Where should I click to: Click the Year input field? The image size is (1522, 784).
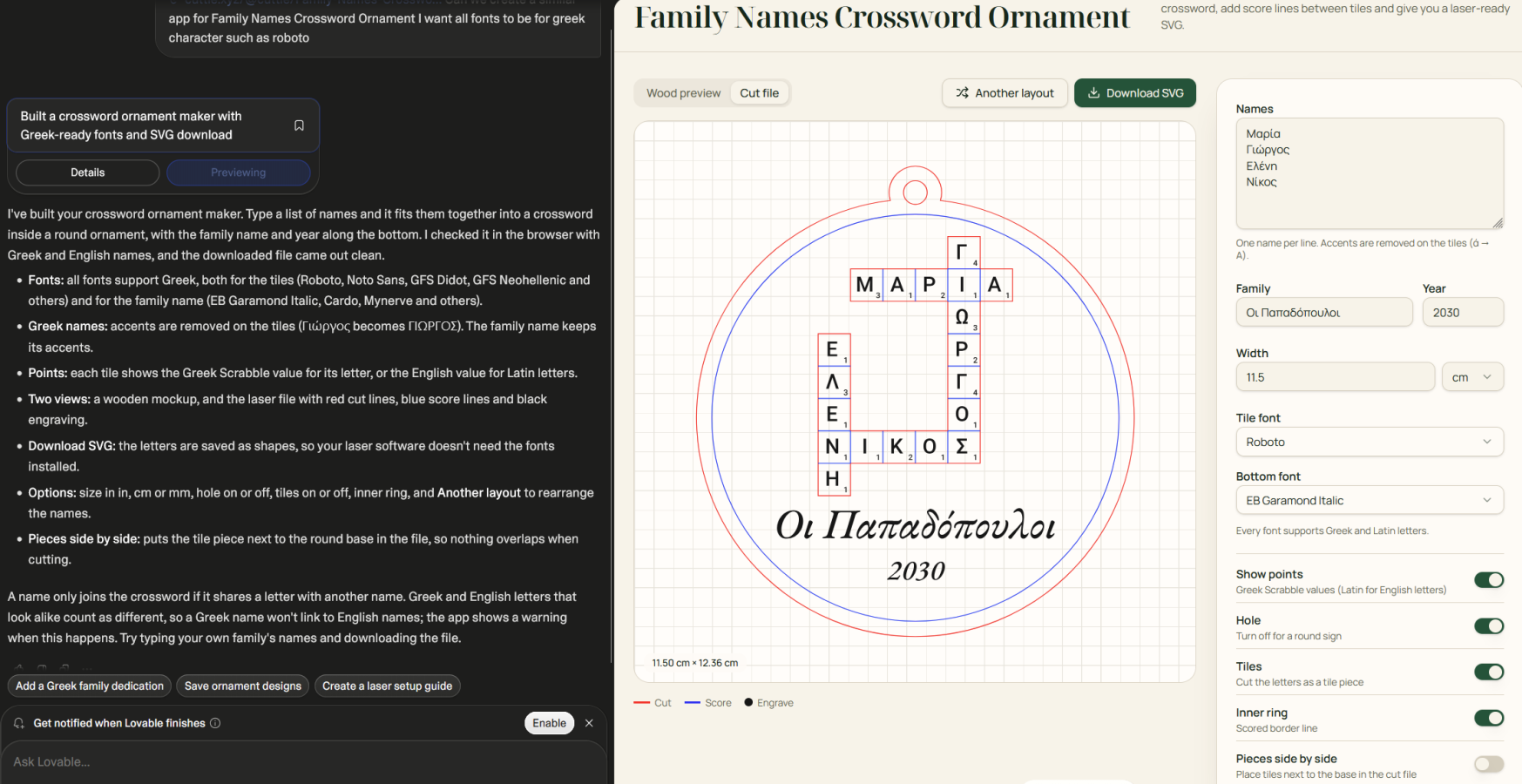point(1463,313)
